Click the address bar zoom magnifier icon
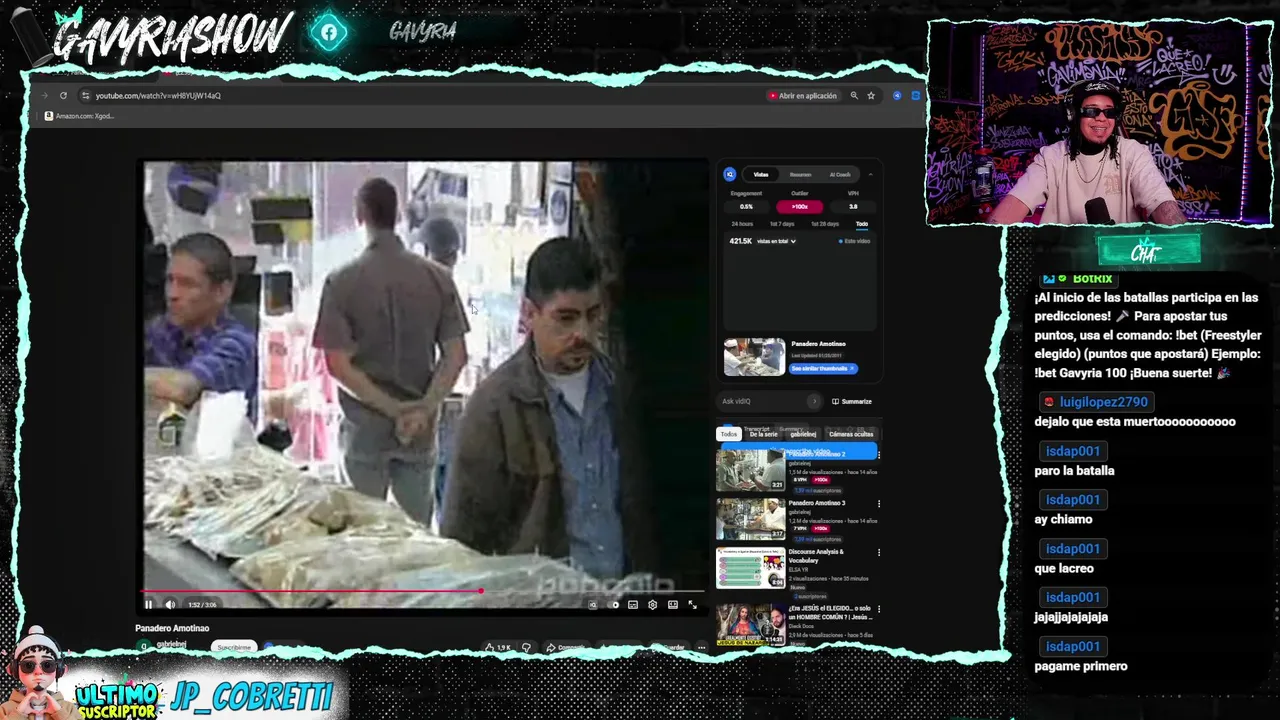 (x=854, y=95)
